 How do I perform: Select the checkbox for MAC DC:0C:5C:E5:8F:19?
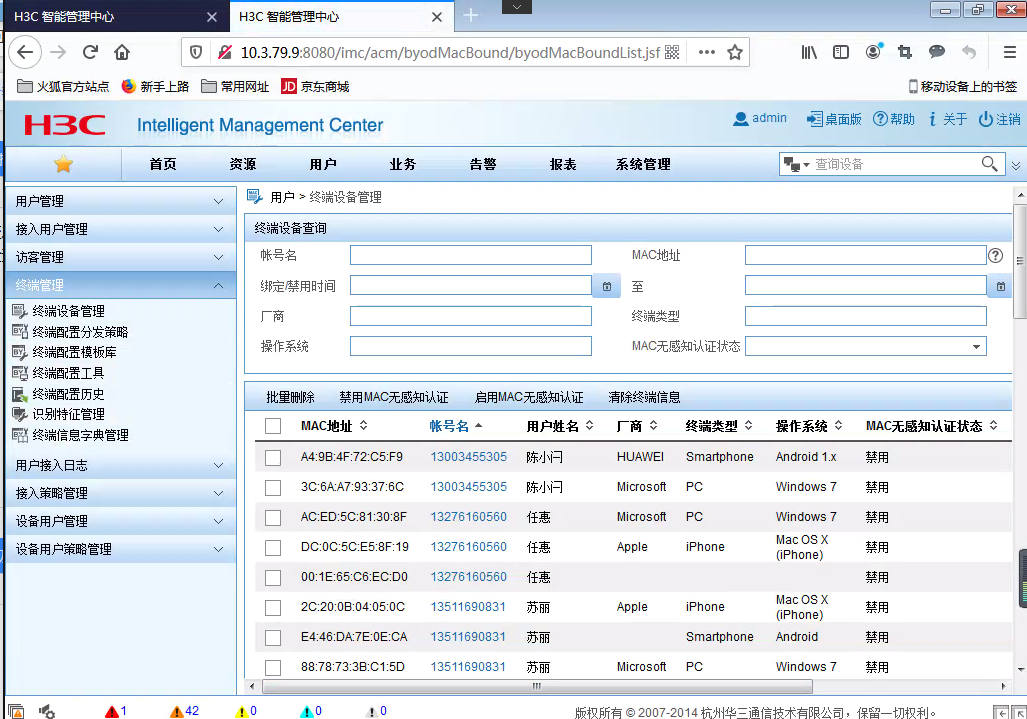pos(273,547)
